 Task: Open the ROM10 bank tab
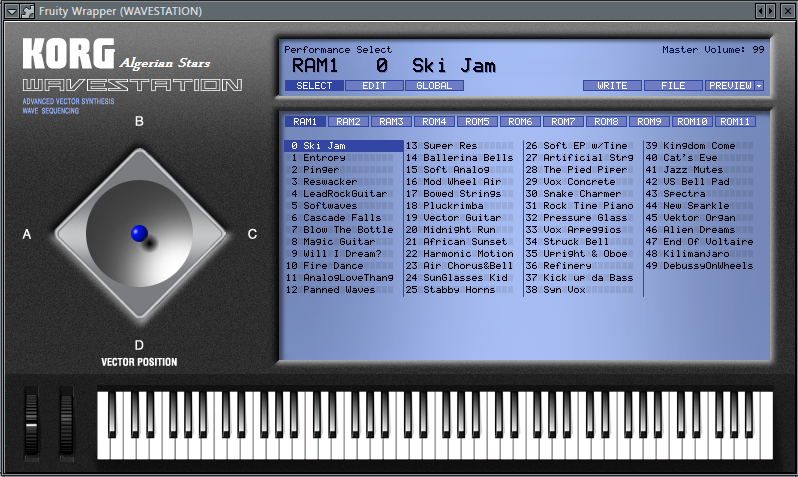(692, 122)
